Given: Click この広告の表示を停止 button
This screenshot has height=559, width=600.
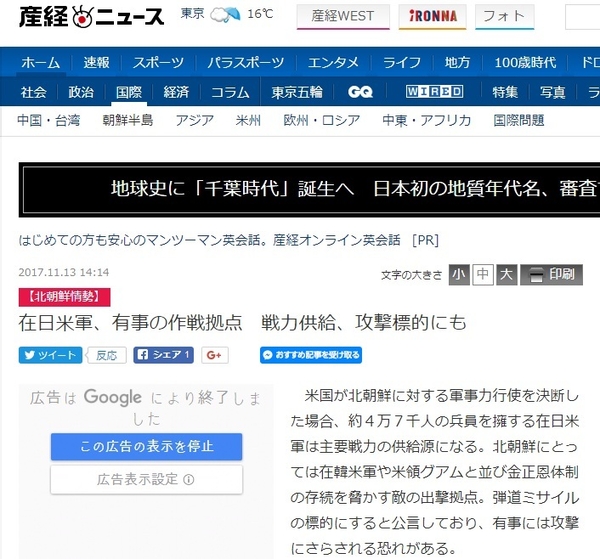Looking at the screenshot, I should [x=147, y=447].
